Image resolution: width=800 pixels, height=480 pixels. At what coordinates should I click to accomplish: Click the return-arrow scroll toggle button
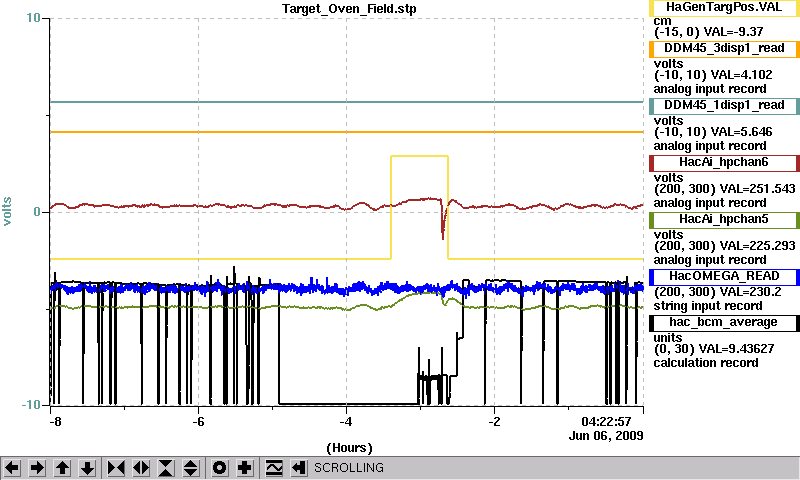(299, 468)
